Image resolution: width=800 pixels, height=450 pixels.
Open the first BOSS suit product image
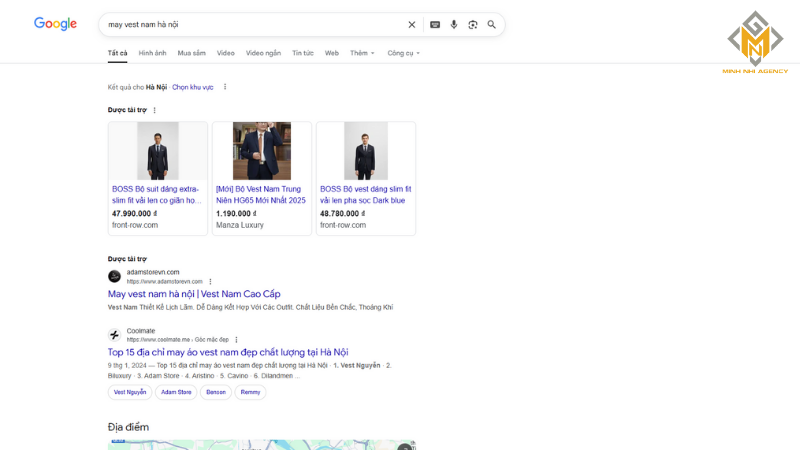(x=158, y=151)
